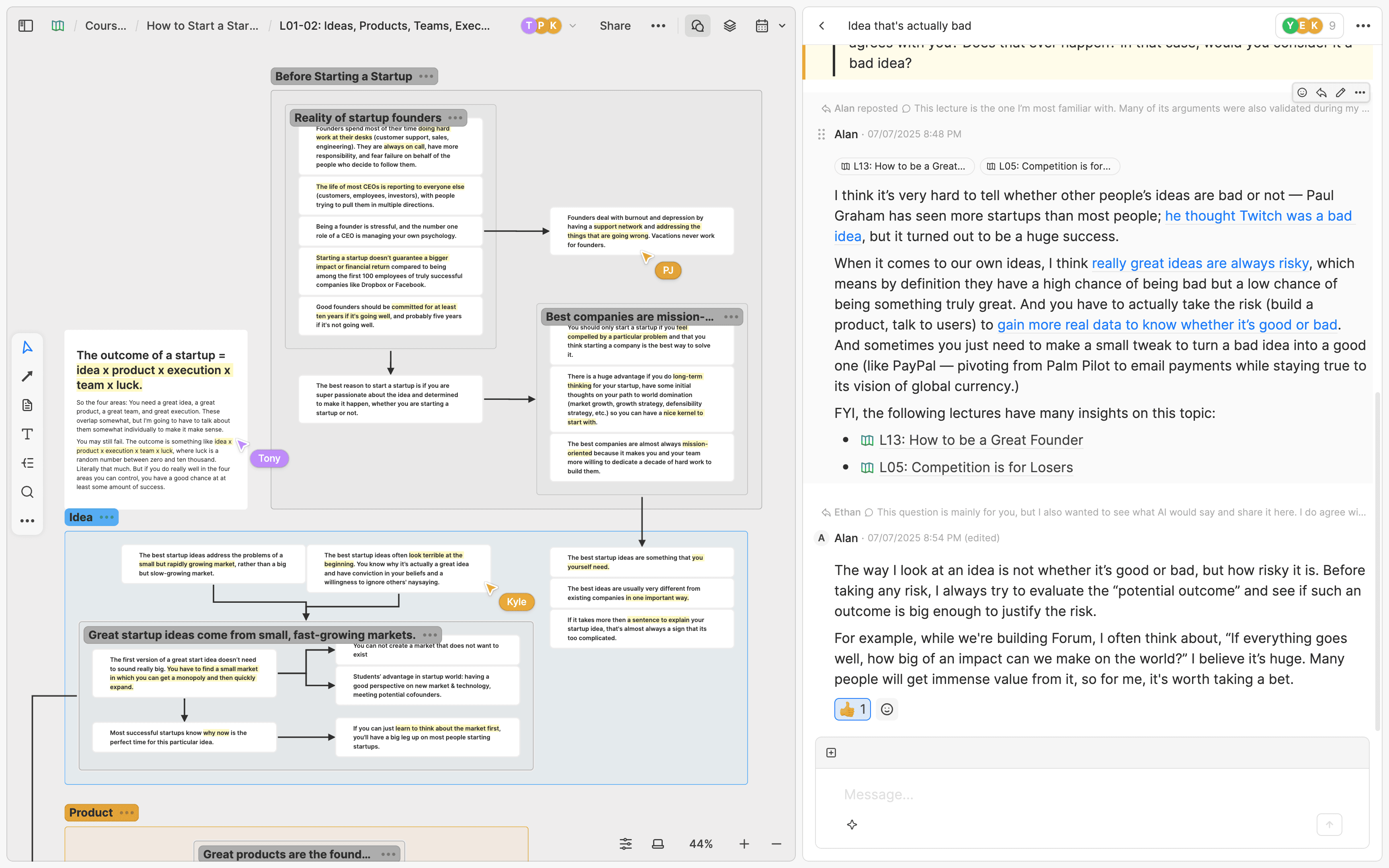
Task: Select the connector arrow tool
Action: (x=27, y=376)
